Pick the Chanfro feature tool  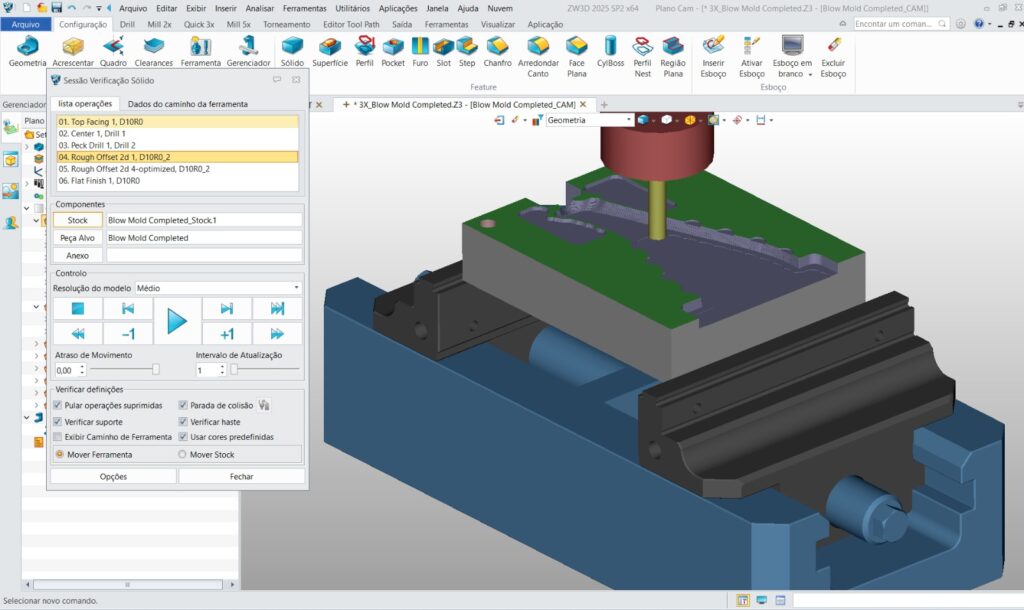pyautogui.click(x=498, y=51)
